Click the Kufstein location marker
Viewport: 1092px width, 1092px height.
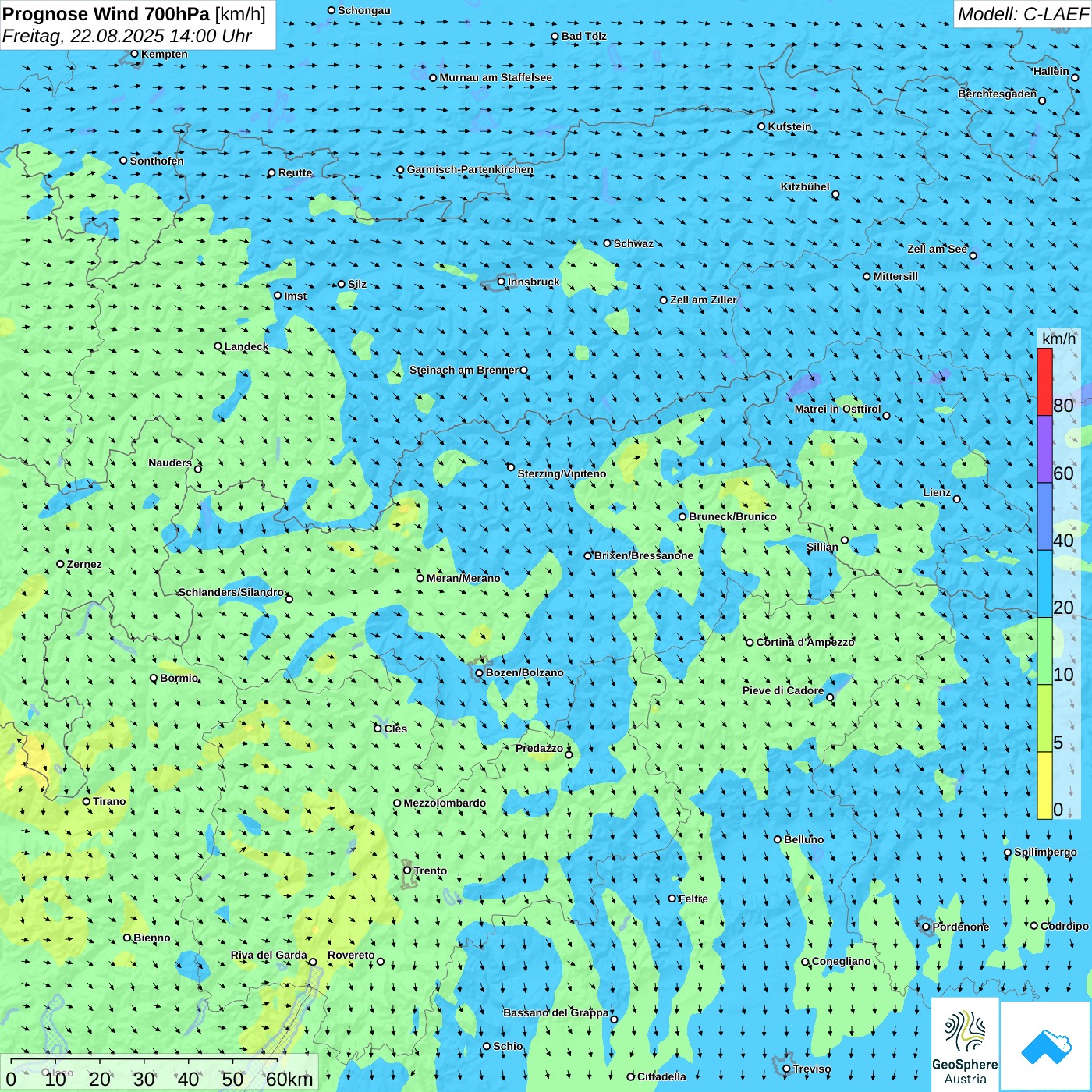[762, 126]
